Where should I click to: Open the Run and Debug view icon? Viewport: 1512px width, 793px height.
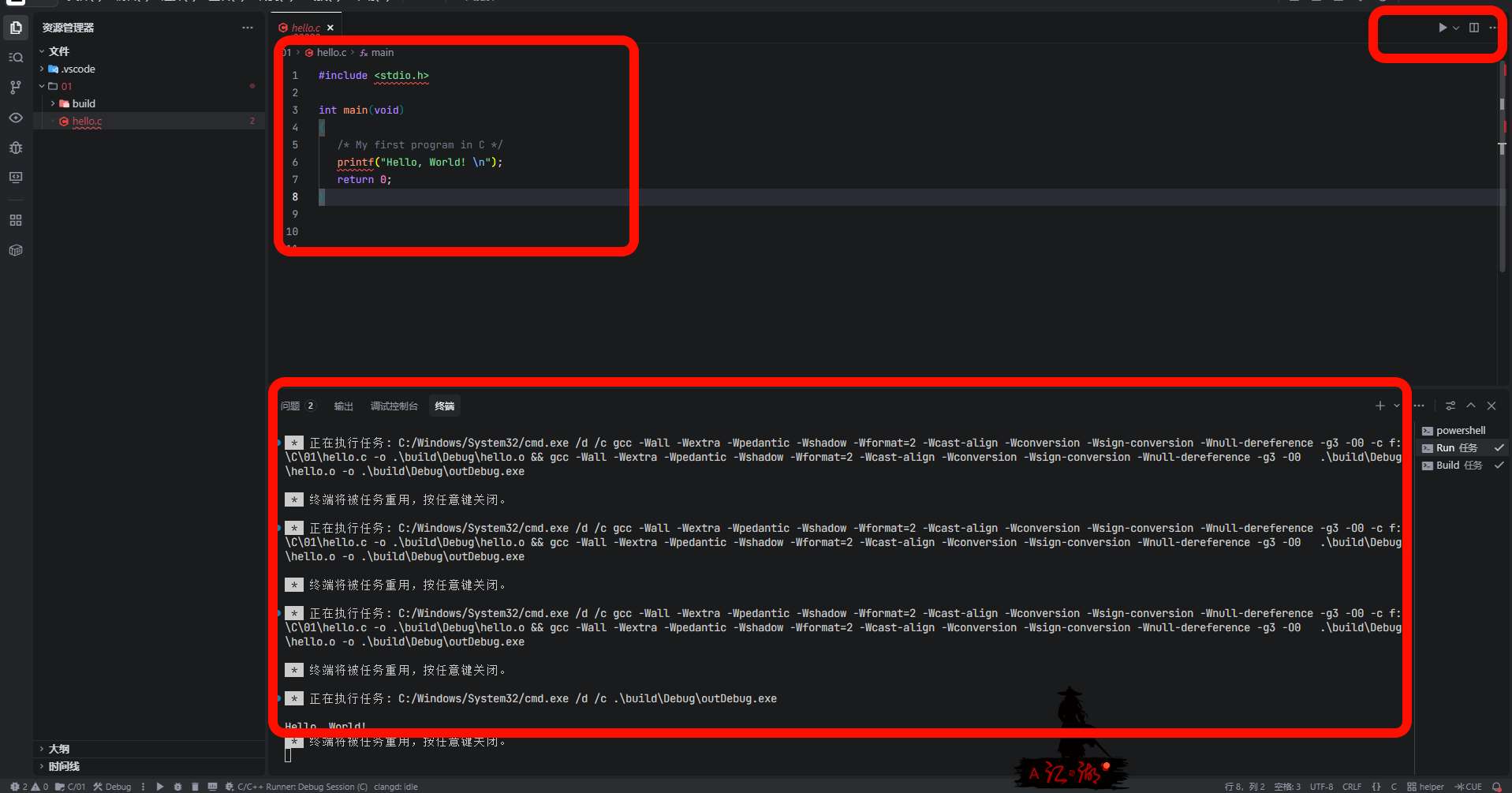[16, 148]
